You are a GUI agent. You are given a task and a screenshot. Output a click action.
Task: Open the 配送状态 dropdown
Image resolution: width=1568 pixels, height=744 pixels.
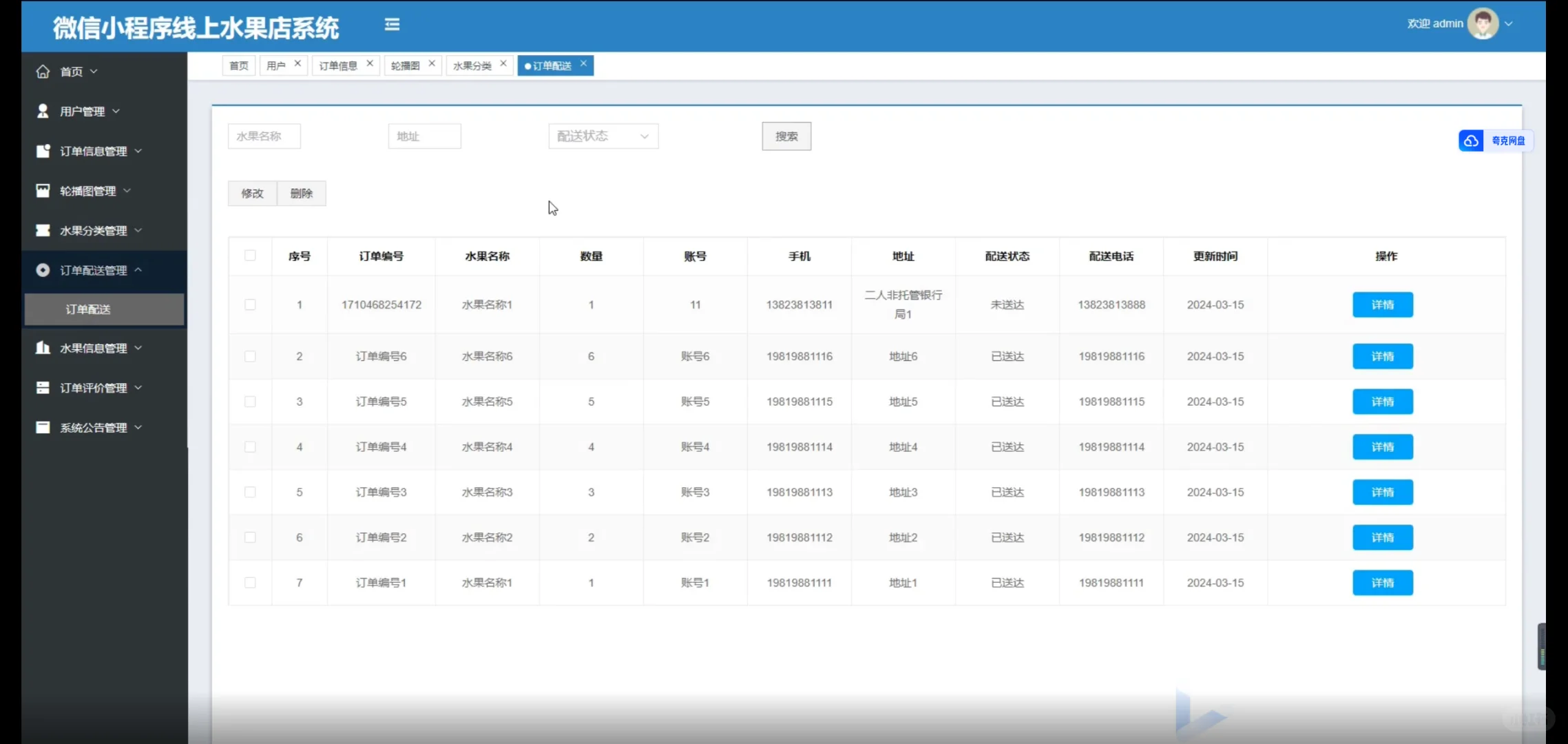[x=603, y=136]
